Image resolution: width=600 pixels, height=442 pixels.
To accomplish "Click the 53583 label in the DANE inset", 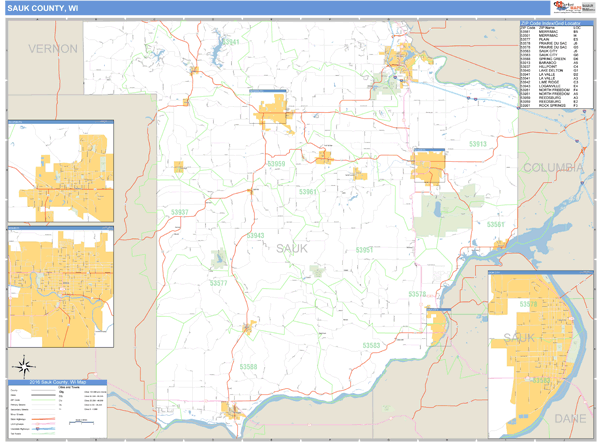I will pos(541,380).
